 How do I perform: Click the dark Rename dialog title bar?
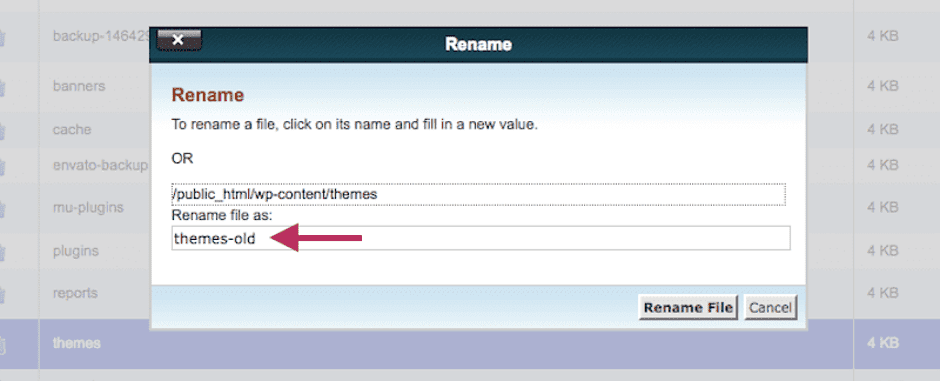[x=478, y=45]
